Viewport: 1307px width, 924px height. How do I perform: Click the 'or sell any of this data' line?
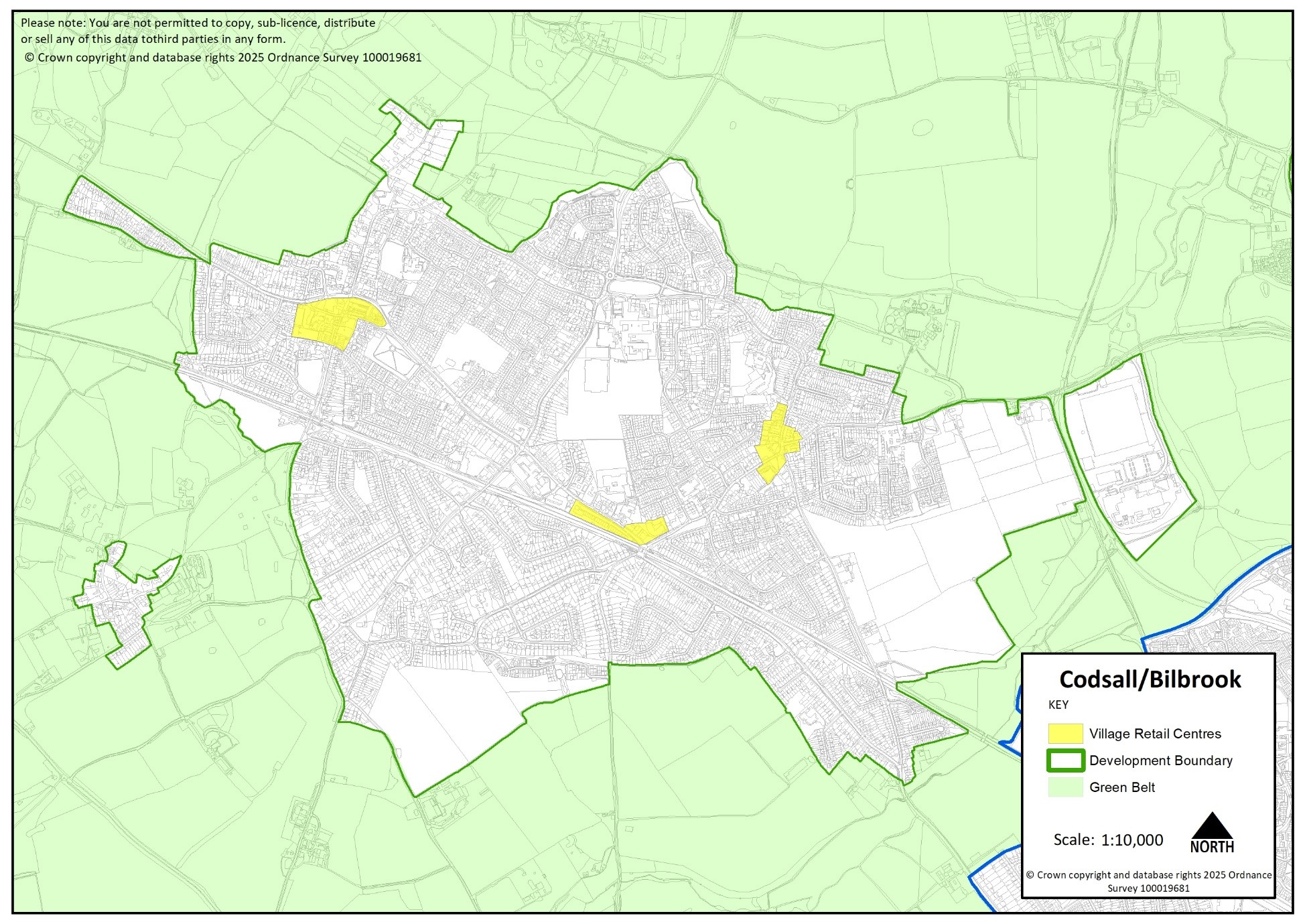[153, 40]
